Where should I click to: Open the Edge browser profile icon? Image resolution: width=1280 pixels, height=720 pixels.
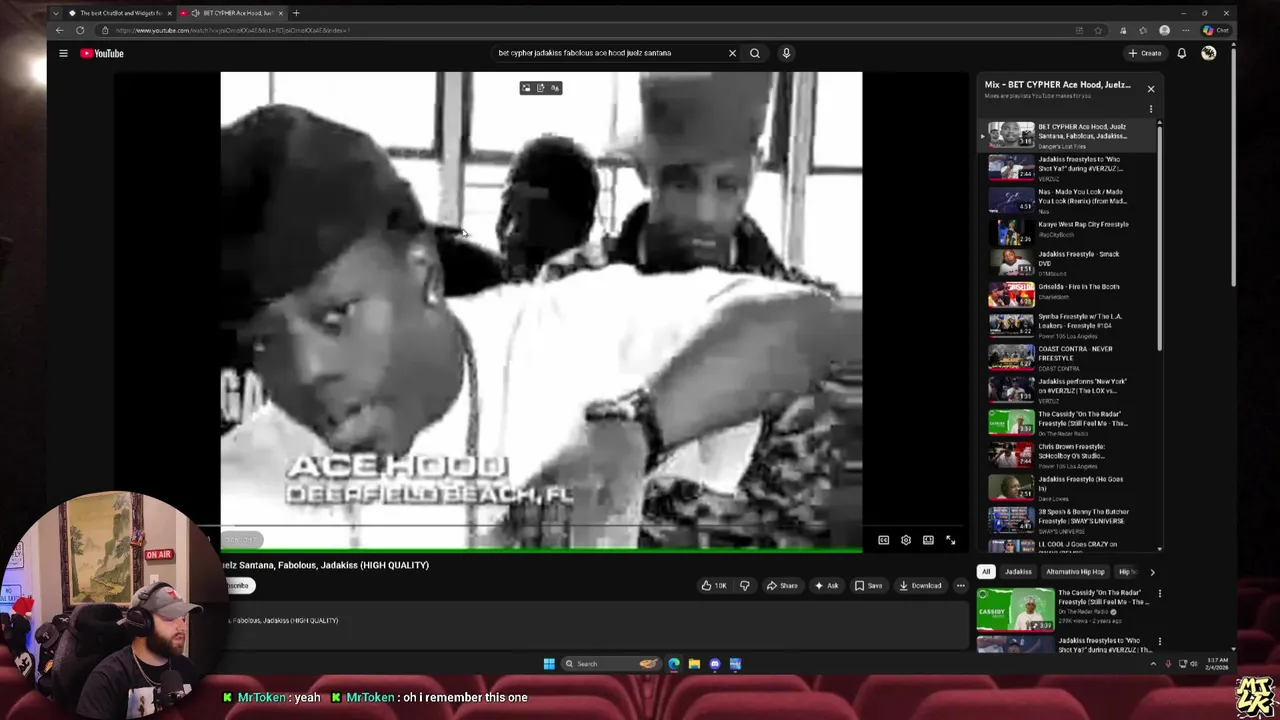coord(1164,30)
